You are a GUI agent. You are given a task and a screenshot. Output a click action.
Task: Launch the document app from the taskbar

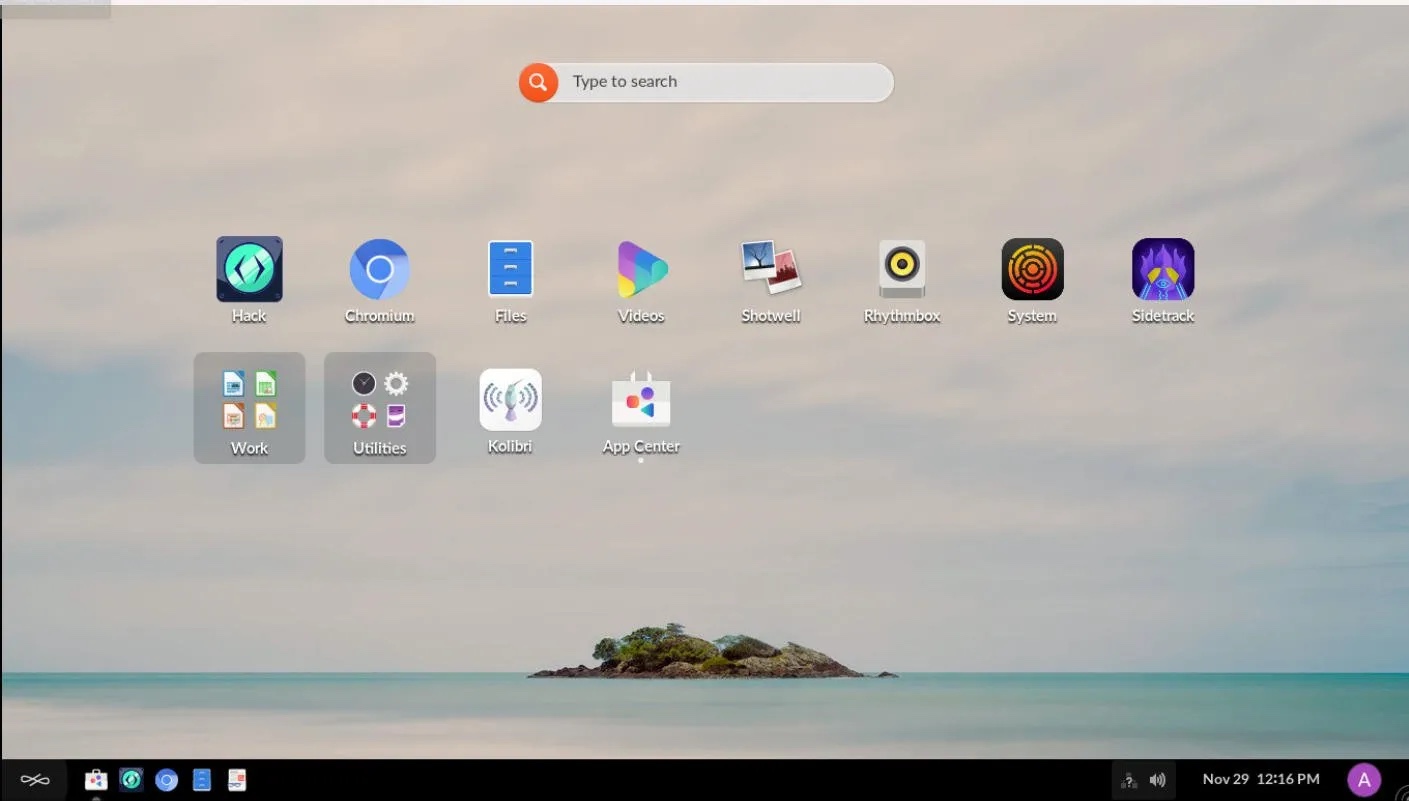coord(237,779)
